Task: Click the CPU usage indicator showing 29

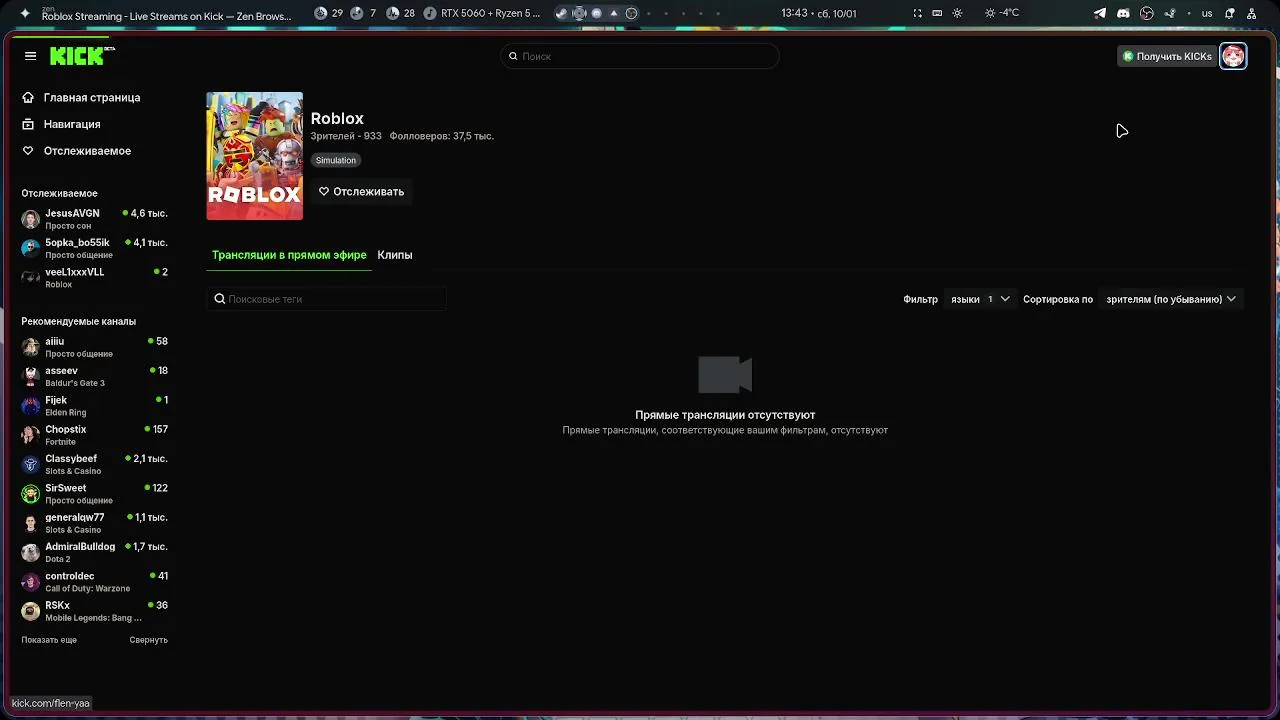Action: 329,13
